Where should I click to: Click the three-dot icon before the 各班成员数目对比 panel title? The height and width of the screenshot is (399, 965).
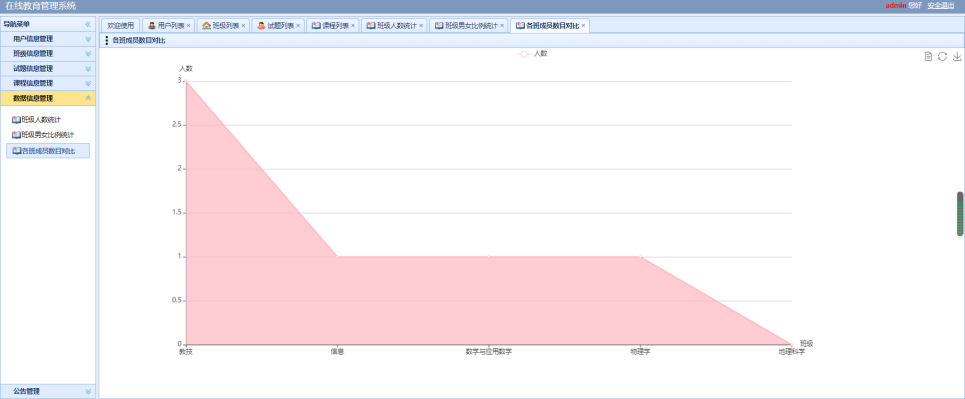point(107,41)
